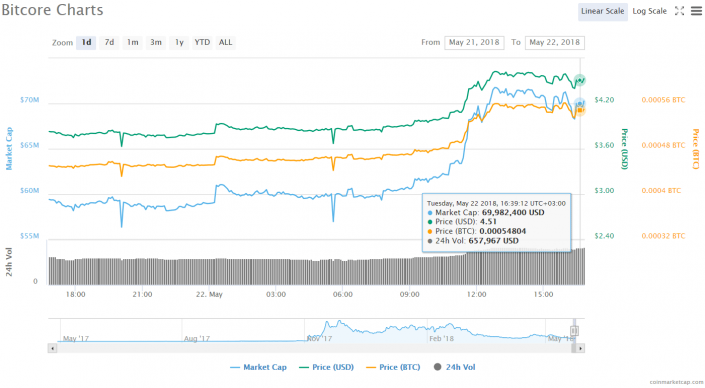The height and width of the screenshot is (388, 705).
Task: Click the $3.60 price axis label
Action: [604, 145]
